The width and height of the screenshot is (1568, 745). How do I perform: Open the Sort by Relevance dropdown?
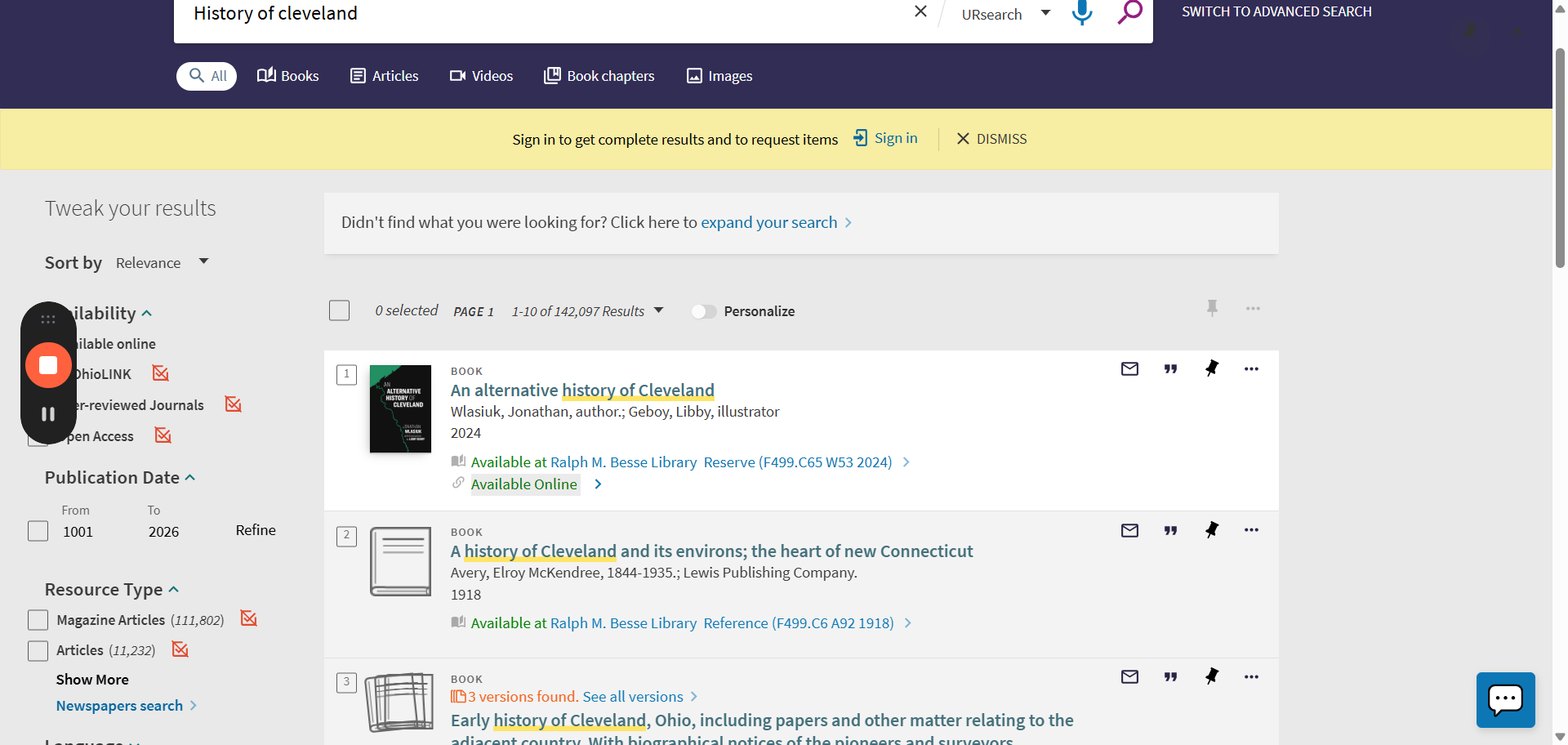pos(162,263)
